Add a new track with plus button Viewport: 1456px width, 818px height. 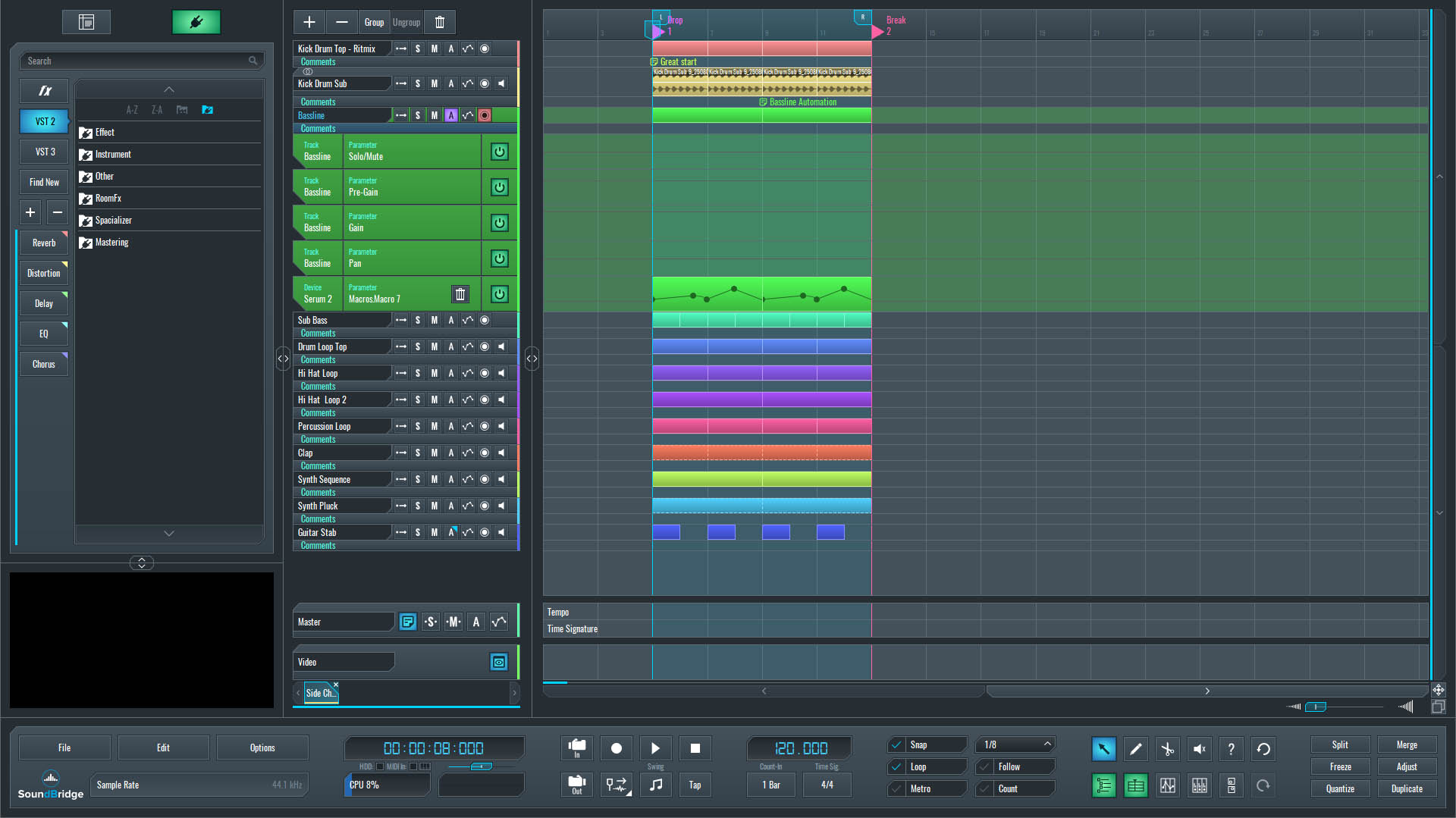pyautogui.click(x=309, y=22)
